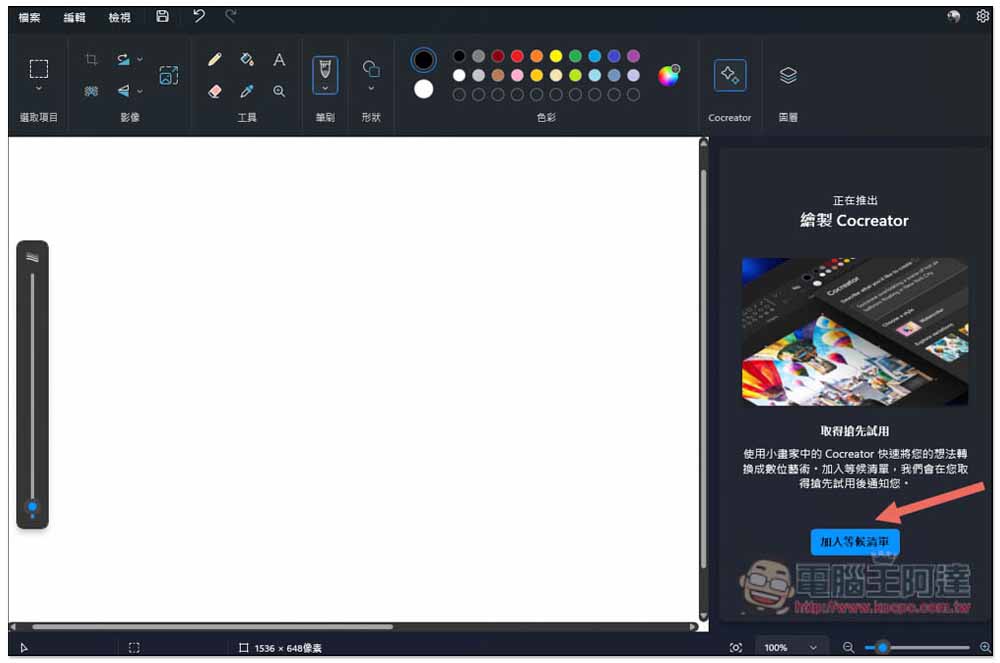The width and height of the screenshot is (1000, 663).
Task: Open the Edit colors rainbow wheel
Action: (669, 75)
